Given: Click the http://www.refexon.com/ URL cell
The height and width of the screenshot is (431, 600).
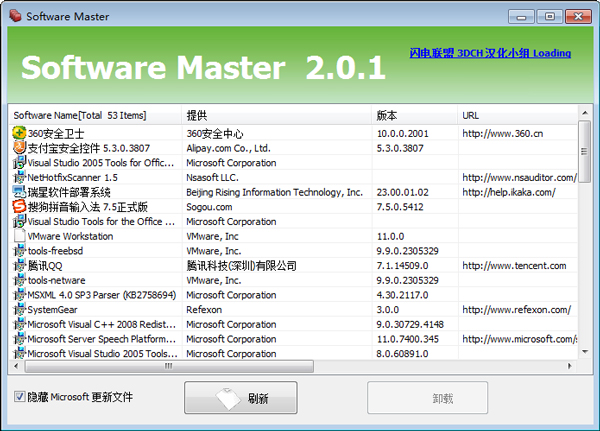Looking at the screenshot, I should tap(517, 310).
